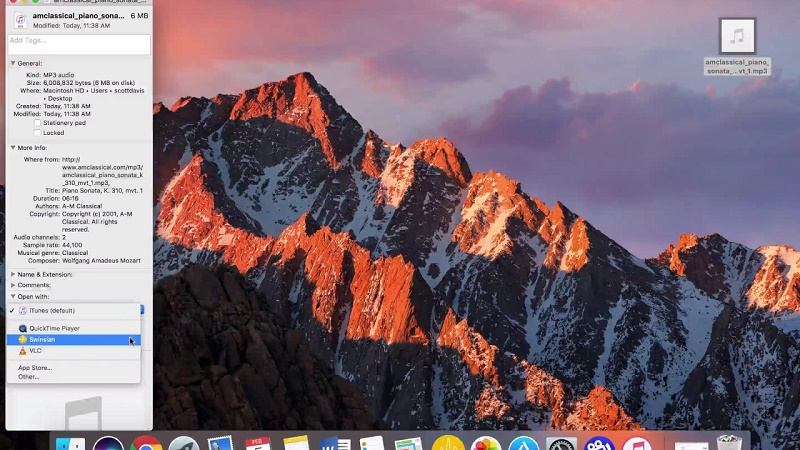Click the Created date Today, 11:38 AM
Image resolution: width=800 pixels, height=450 pixels.
[67, 106]
